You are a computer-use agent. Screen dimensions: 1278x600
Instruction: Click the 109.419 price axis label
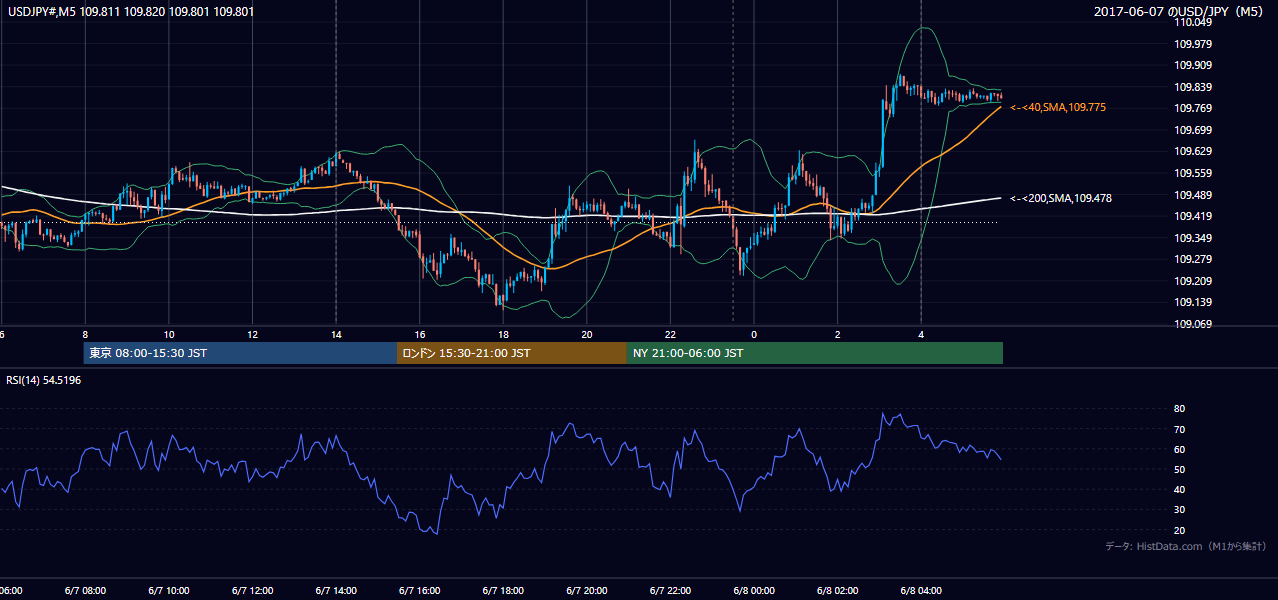click(1194, 216)
